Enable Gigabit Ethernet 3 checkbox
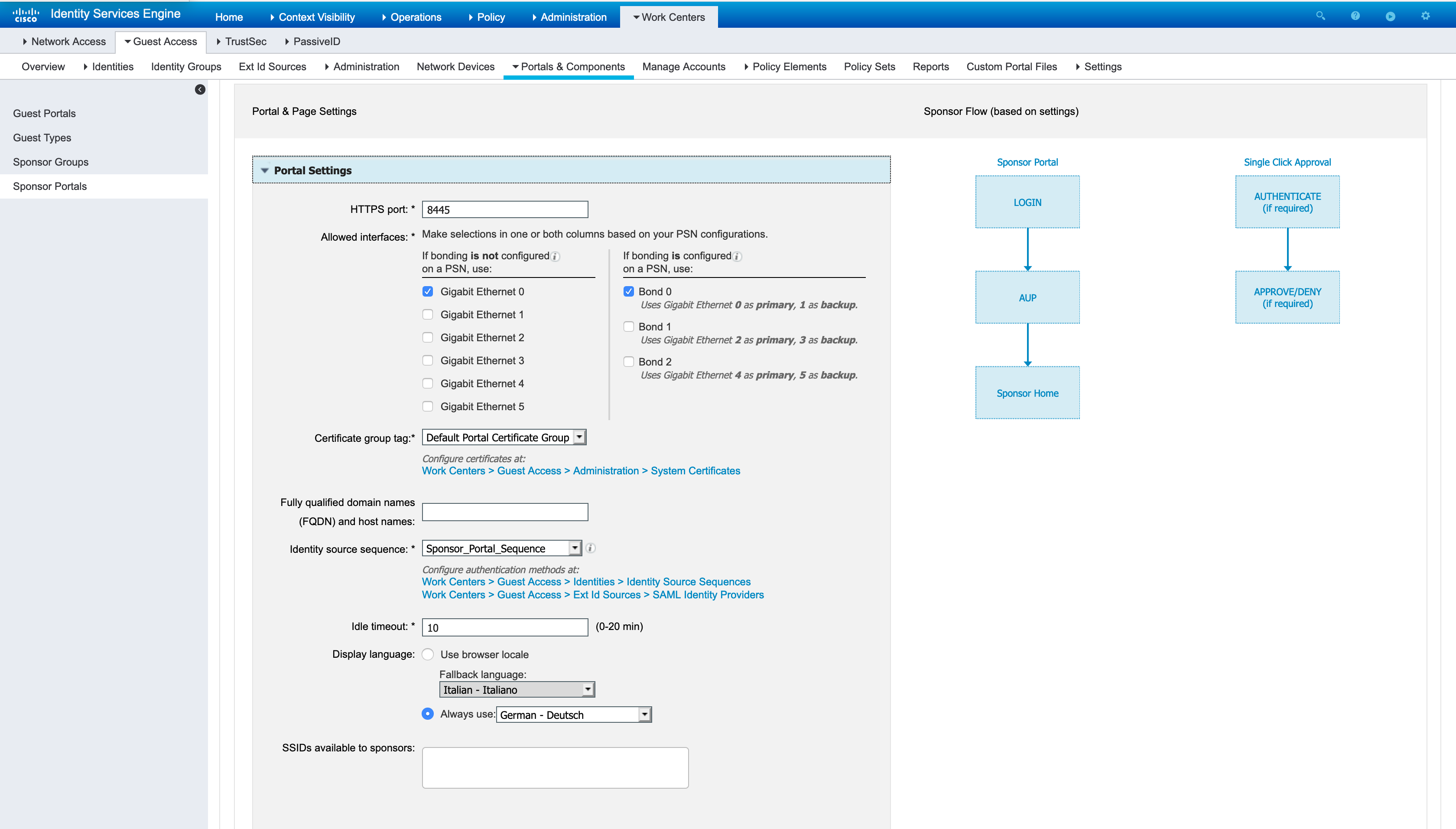Viewport: 1456px width, 829px height. pos(428,360)
